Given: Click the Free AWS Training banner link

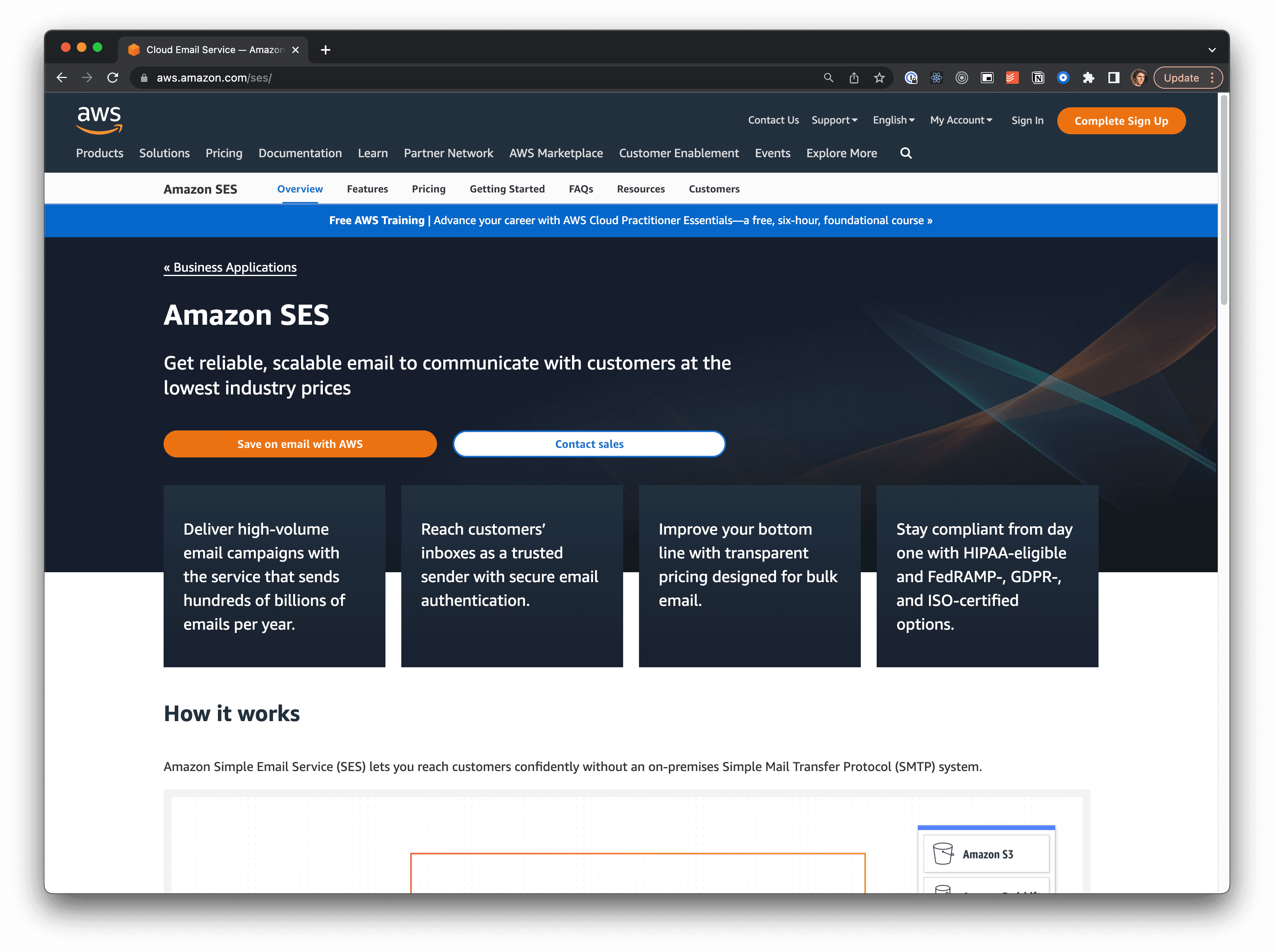Looking at the screenshot, I should click(x=631, y=221).
